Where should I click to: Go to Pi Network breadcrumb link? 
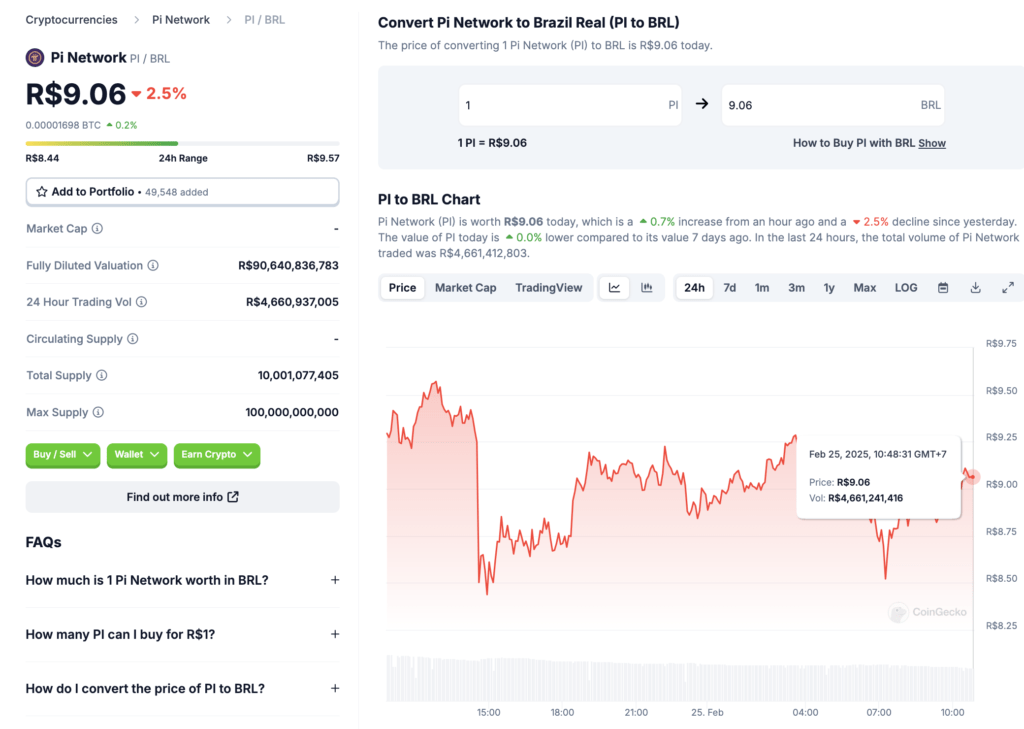pyautogui.click(x=181, y=20)
